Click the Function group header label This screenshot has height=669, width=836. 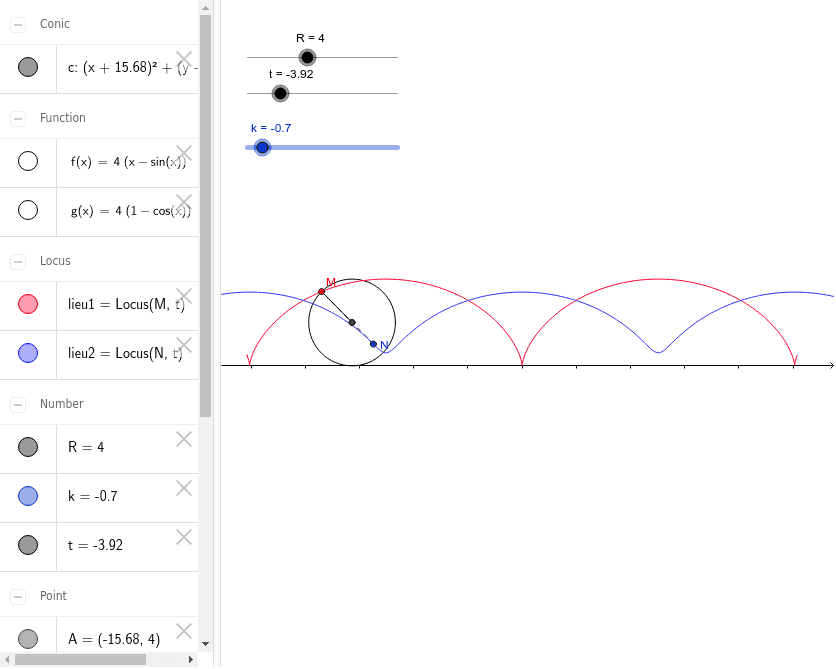(62, 118)
